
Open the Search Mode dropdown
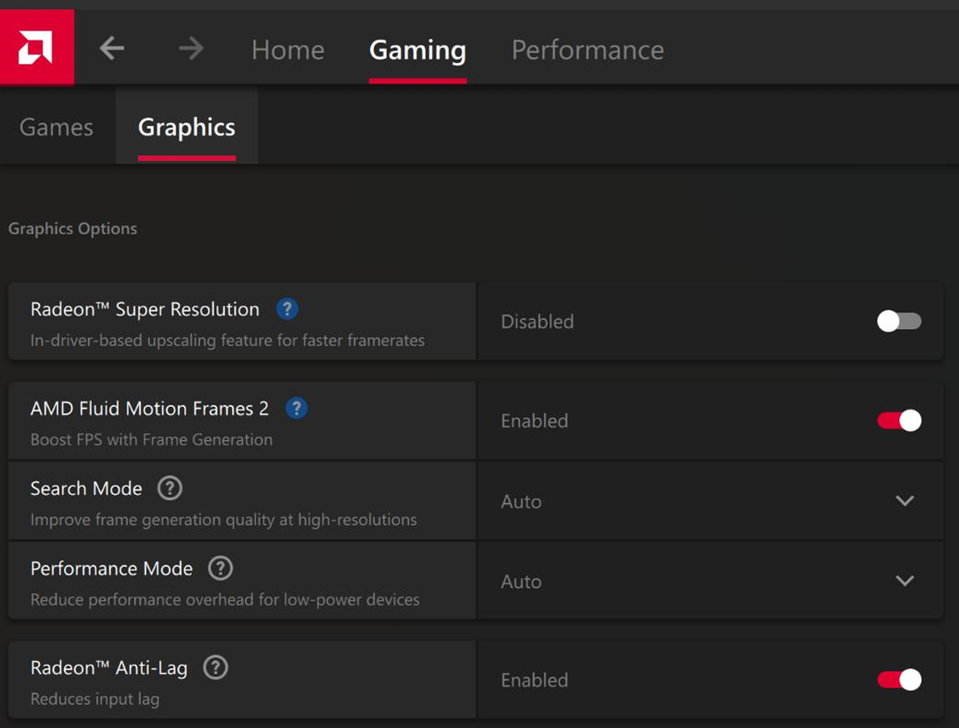click(x=905, y=501)
